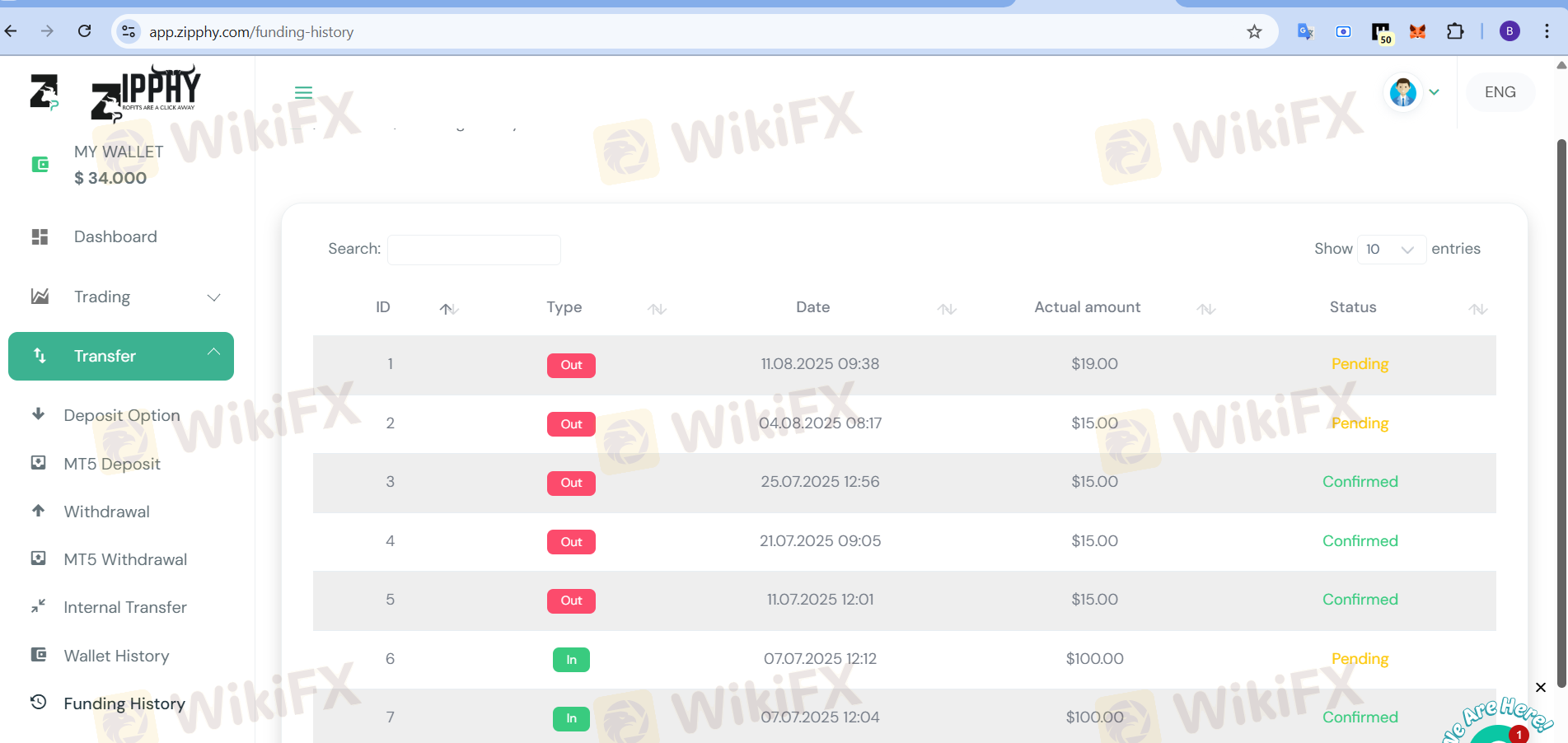The height and width of the screenshot is (743, 1568).
Task: Click the MetaMask fox extension icon
Action: point(1417,32)
